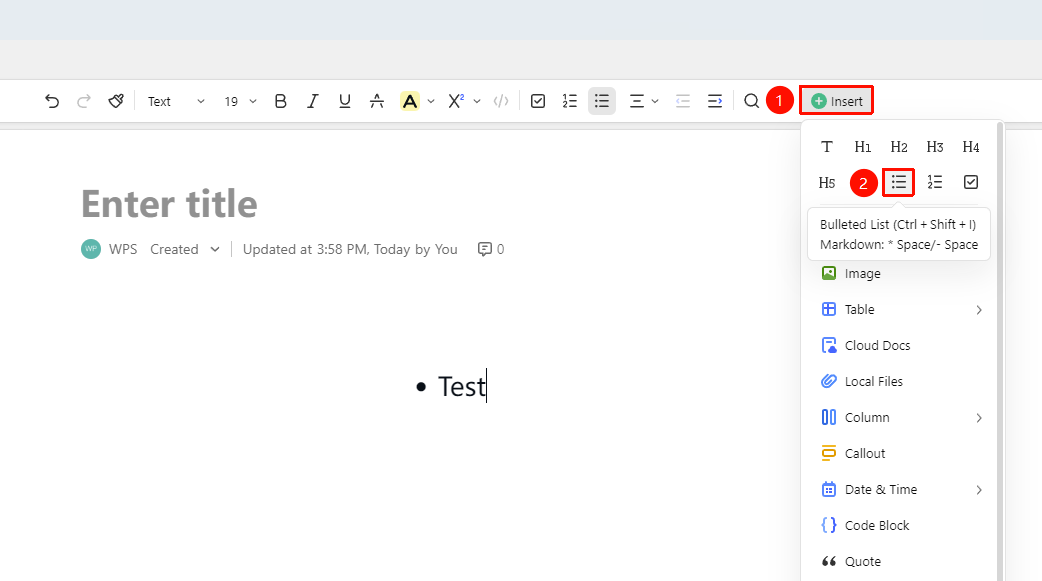
Task: Click the inline code icon
Action: tap(501, 101)
